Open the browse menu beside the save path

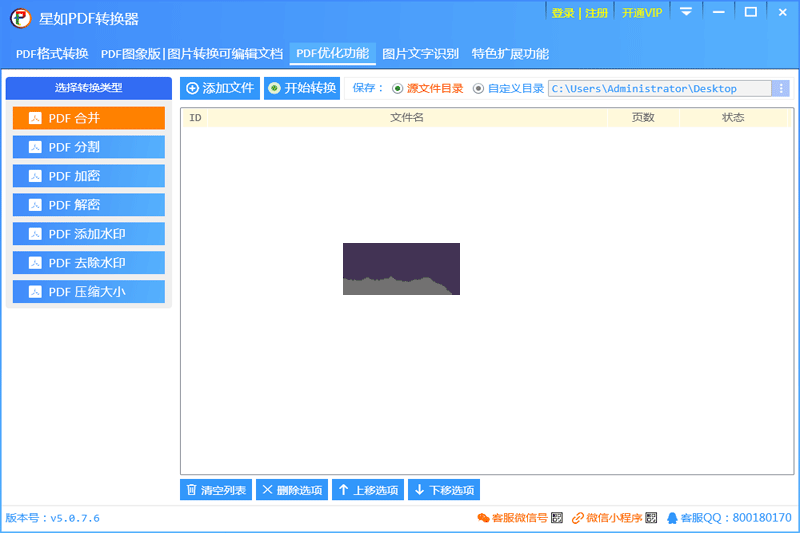click(x=781, y=89)
